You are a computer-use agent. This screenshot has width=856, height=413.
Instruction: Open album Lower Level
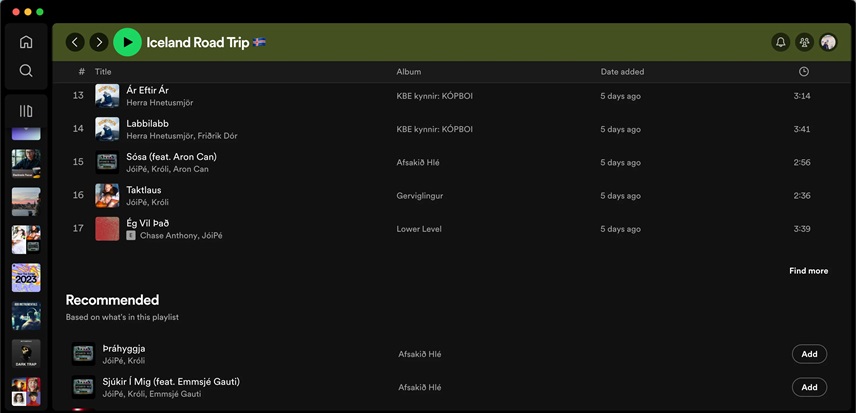(x=419, y=229)
